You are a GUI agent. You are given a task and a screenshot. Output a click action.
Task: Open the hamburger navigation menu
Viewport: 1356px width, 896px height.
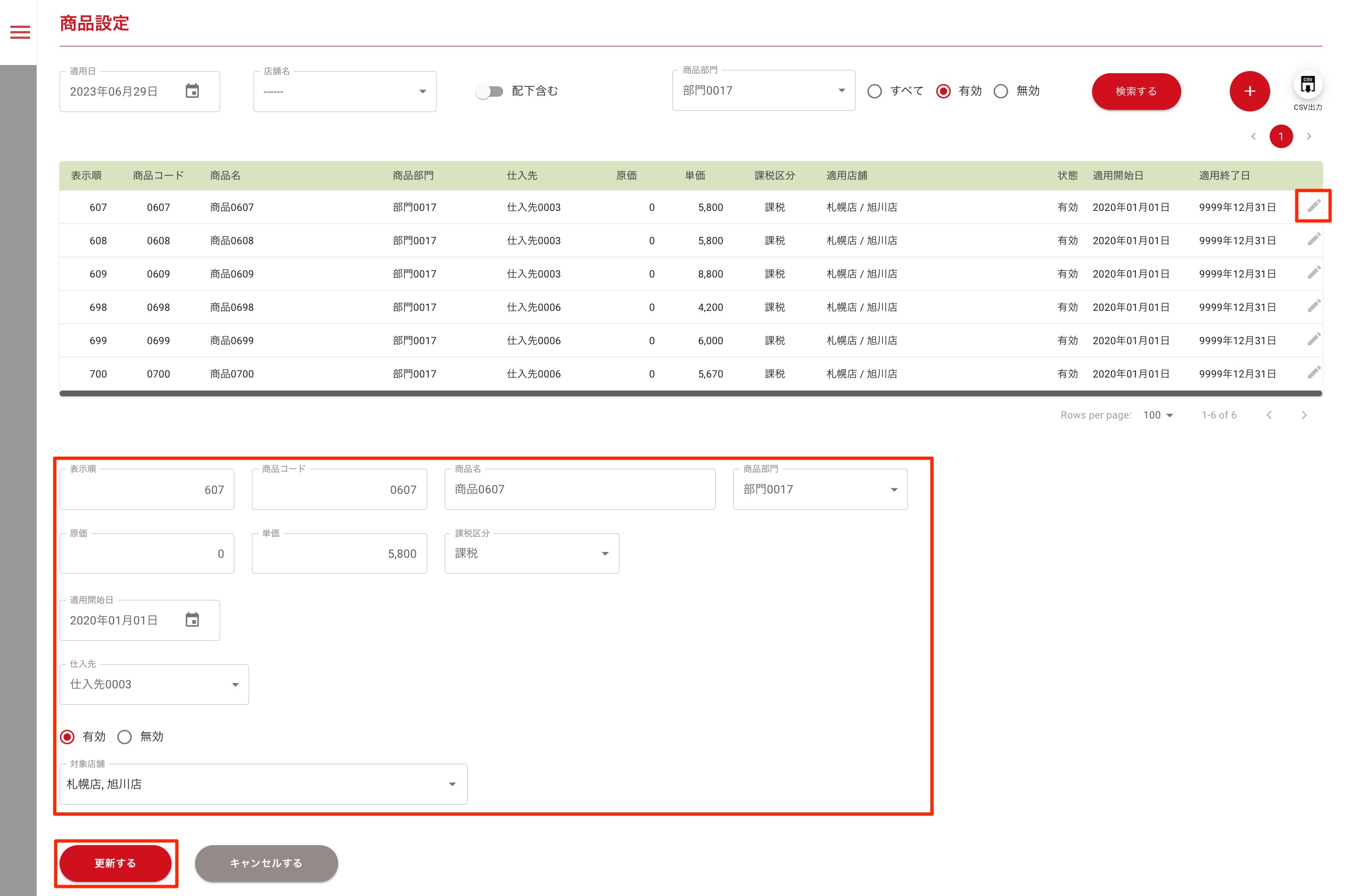click(x=20, y=32)
